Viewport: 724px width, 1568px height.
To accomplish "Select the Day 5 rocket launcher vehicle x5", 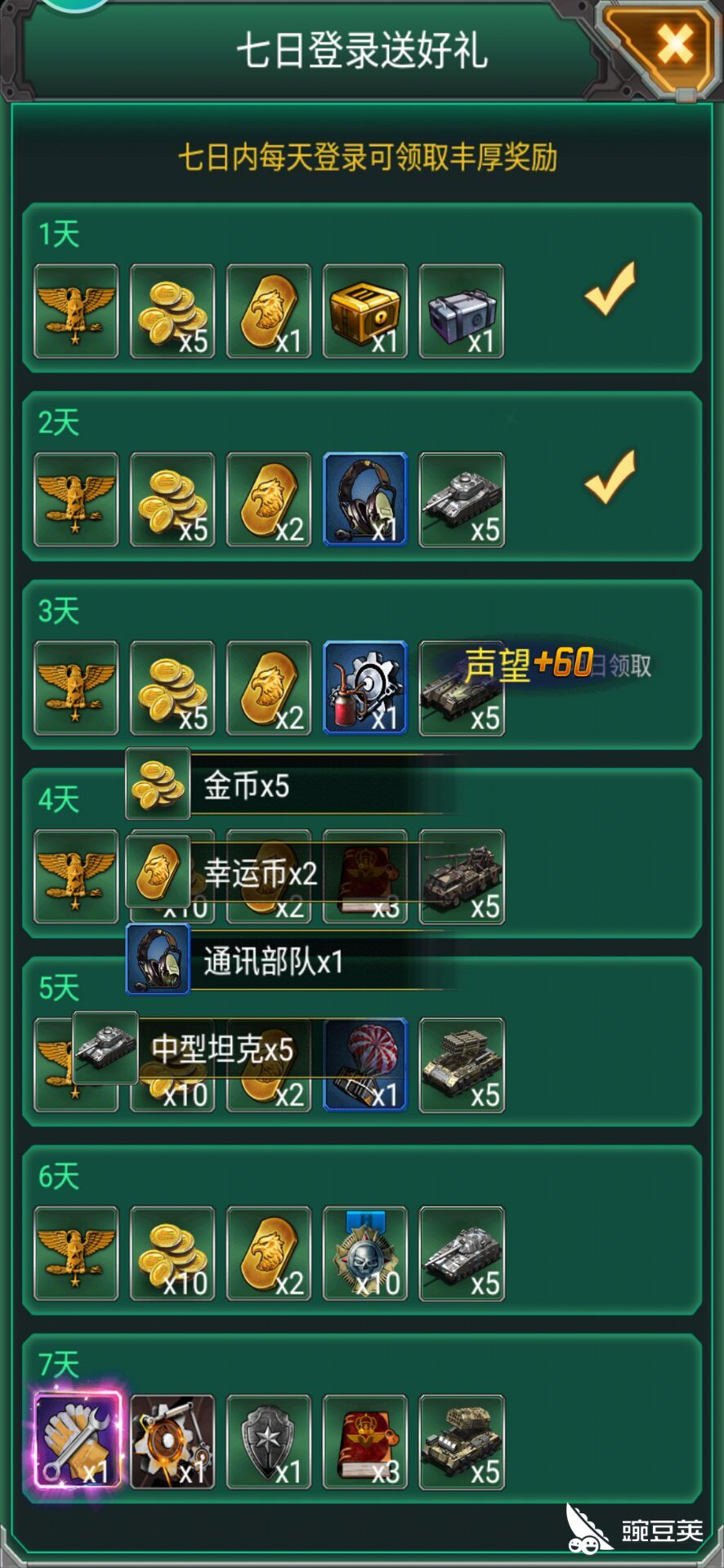I will [462, 1065].
